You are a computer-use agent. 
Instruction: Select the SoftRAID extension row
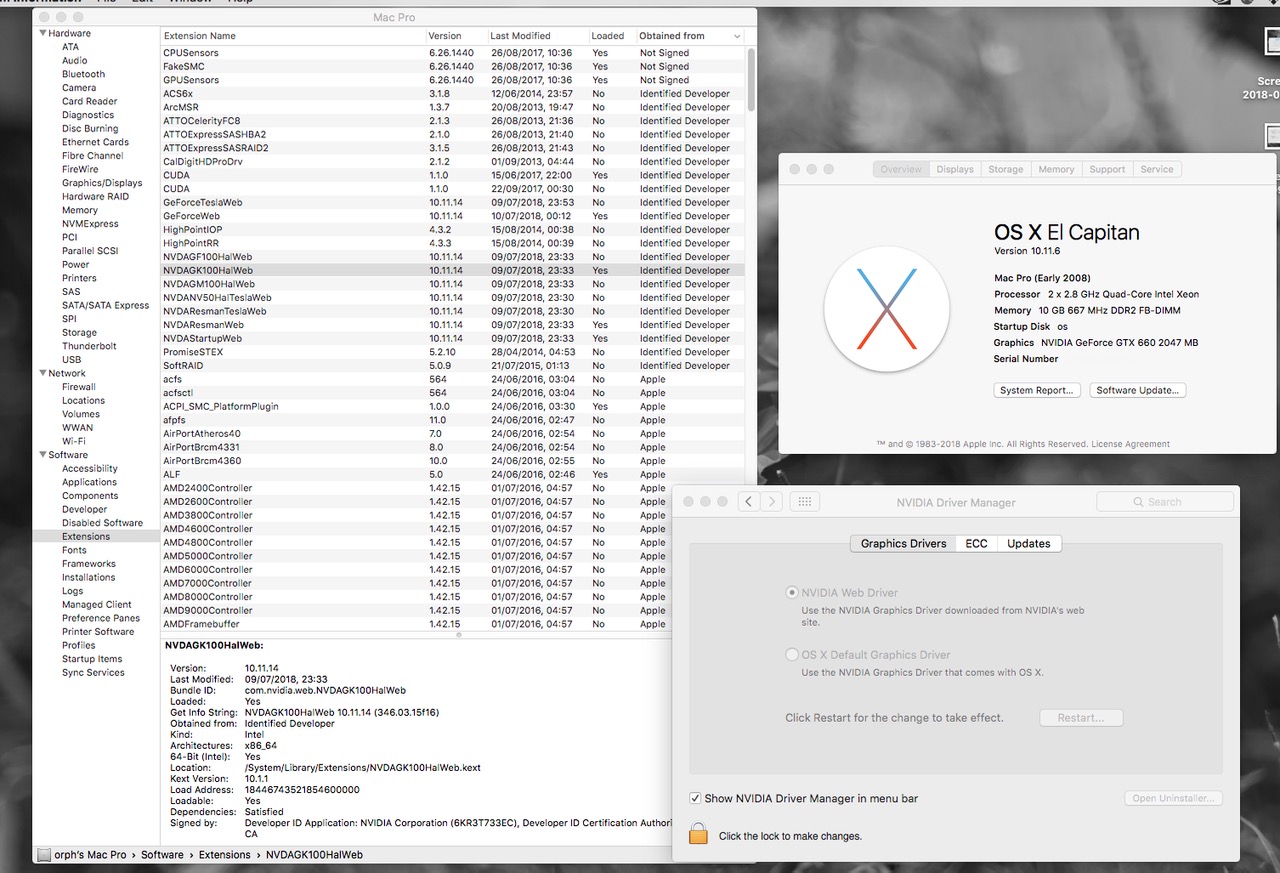tap(453, 366)
